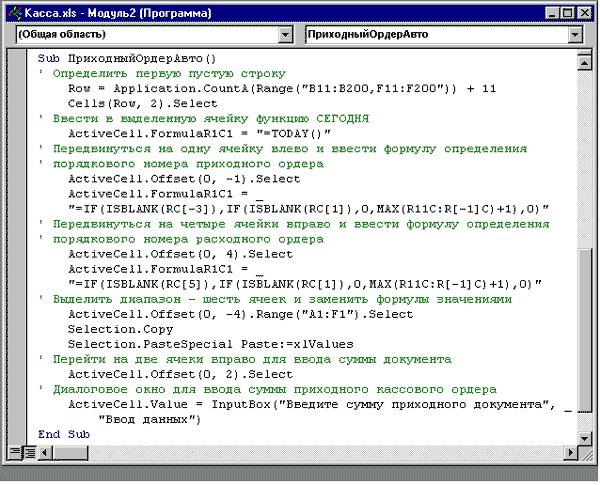This screenshot has width=600, height=485.
Task: Click the line 'ActiveCell.Value = InputBox'
Action: pyautogui.click(x=320, y=405)
